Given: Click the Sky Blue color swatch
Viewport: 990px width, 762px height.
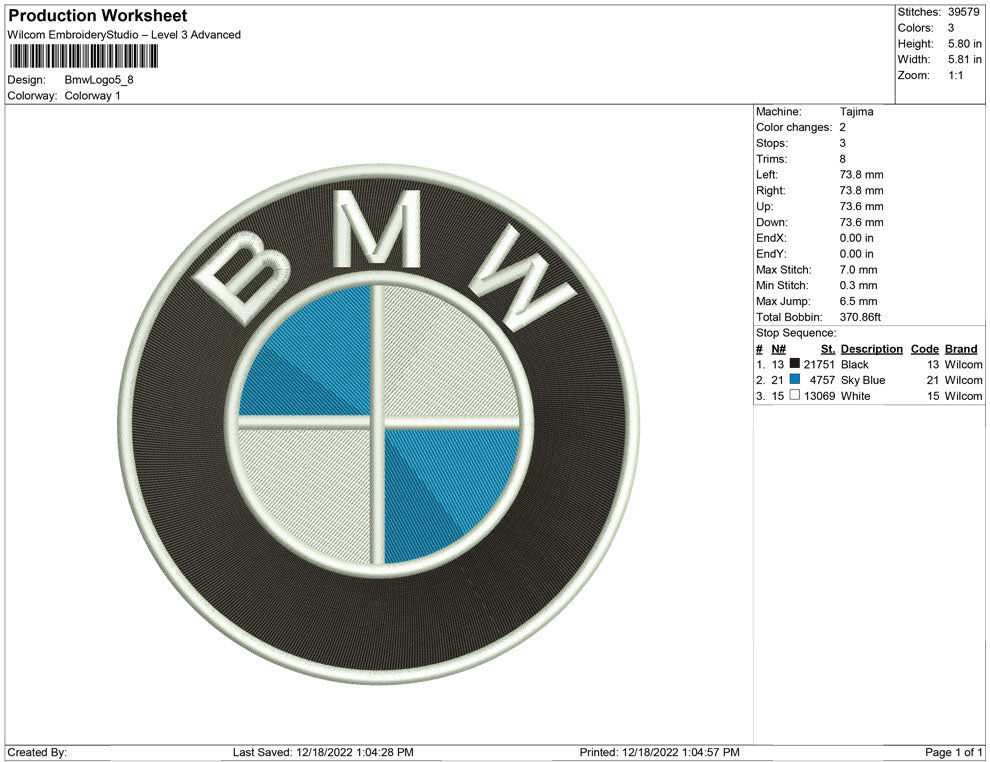Looking at the screenshot, I should click(x=795, y=379).
